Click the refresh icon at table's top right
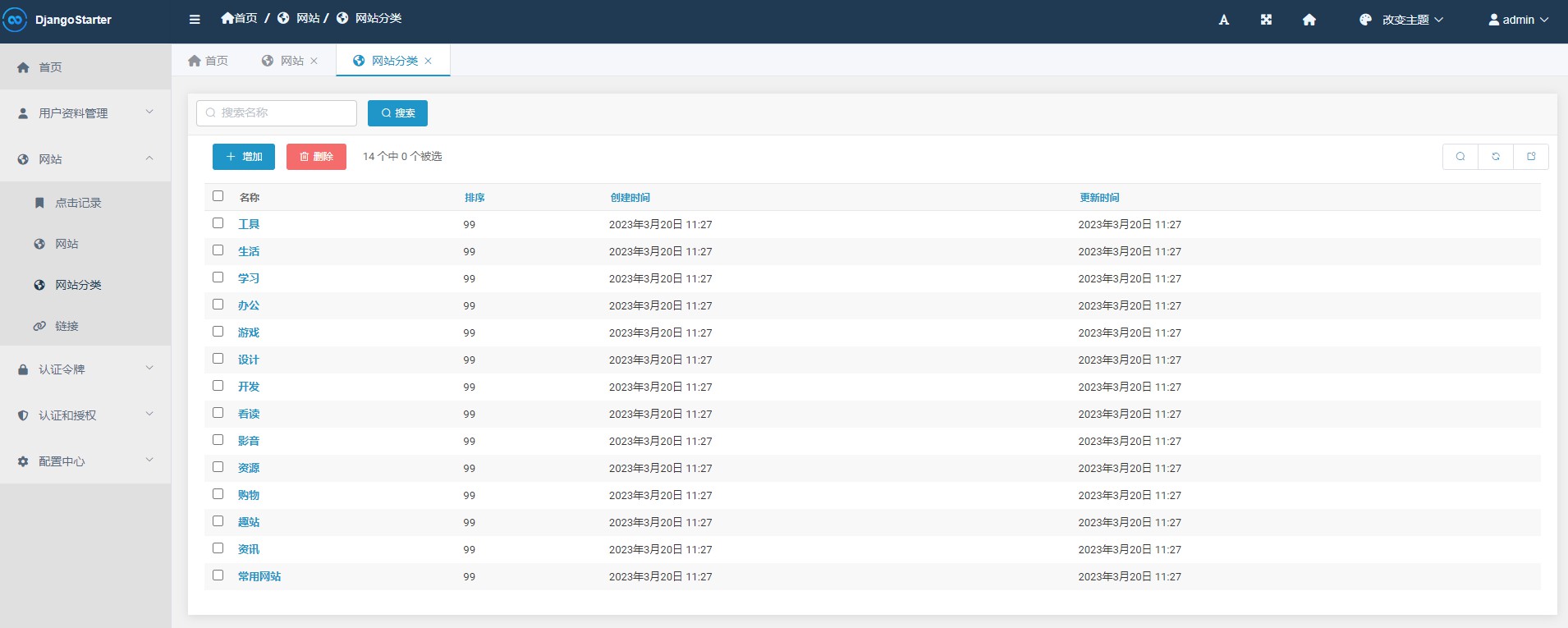This screenshot has height=628, width=1568. (1496, 157)
